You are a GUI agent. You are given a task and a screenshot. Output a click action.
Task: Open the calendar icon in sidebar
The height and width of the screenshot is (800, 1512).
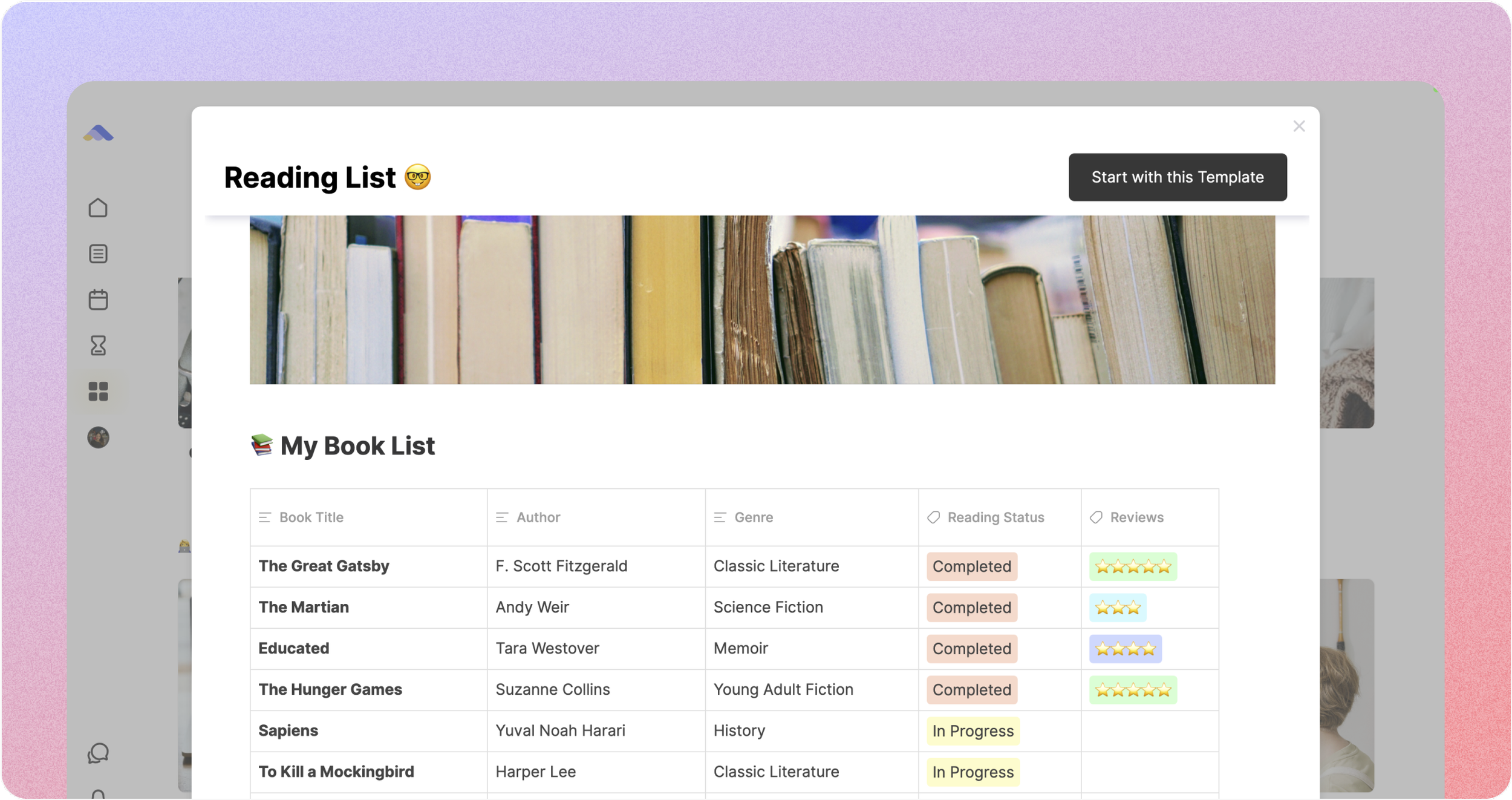click(x=98, y=300)
